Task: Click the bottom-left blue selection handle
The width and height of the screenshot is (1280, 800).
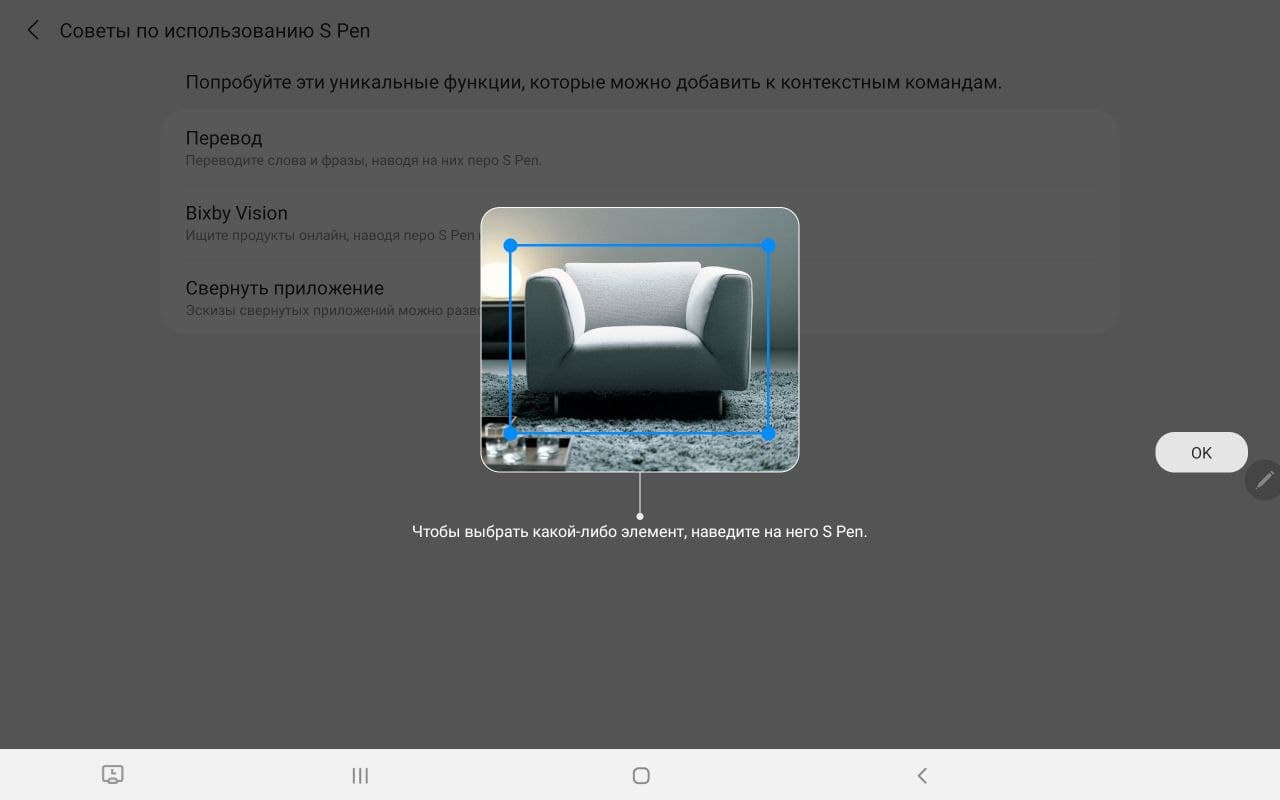Action: pos(510,433)
